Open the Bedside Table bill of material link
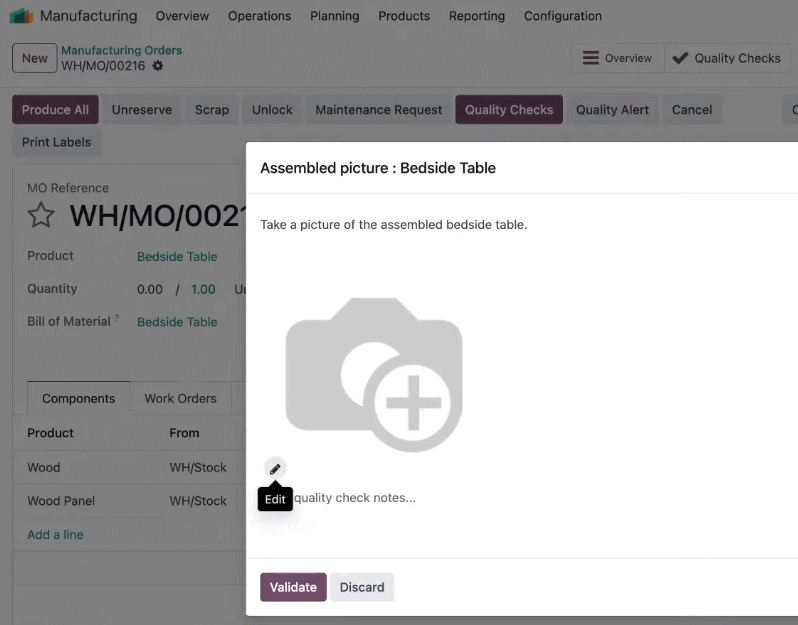Viewport: 798px width, 625px height. point(177,322)
